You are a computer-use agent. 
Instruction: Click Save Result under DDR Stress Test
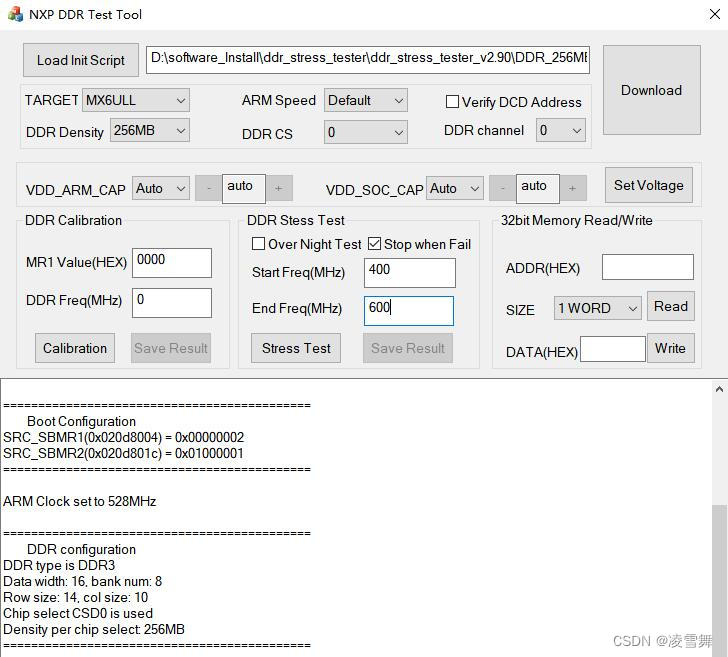pyautogui.click(x=408, y=348)
